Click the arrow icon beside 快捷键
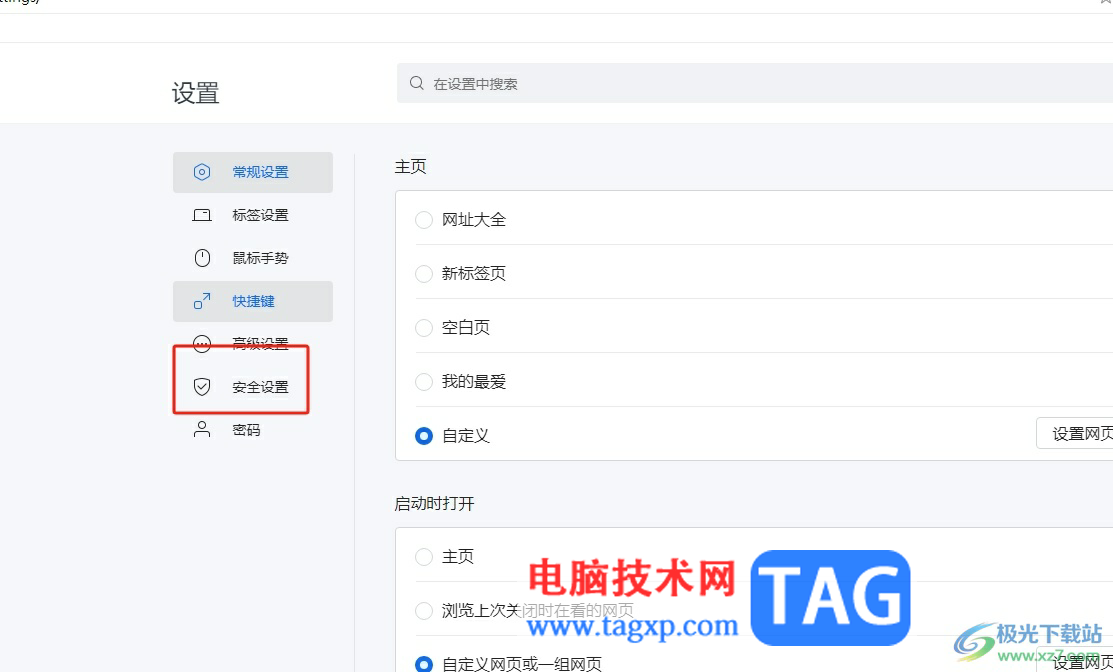 [x=203, y=300]
